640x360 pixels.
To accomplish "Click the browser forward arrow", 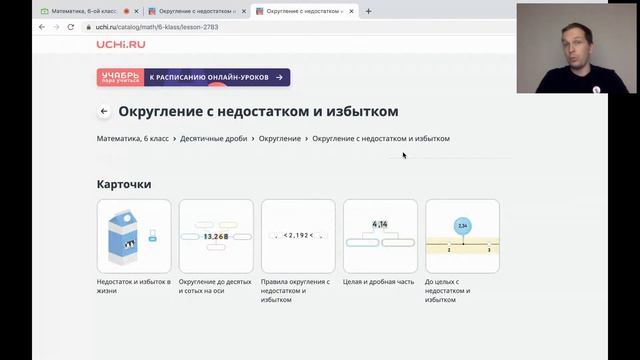I will click(56, 27).
